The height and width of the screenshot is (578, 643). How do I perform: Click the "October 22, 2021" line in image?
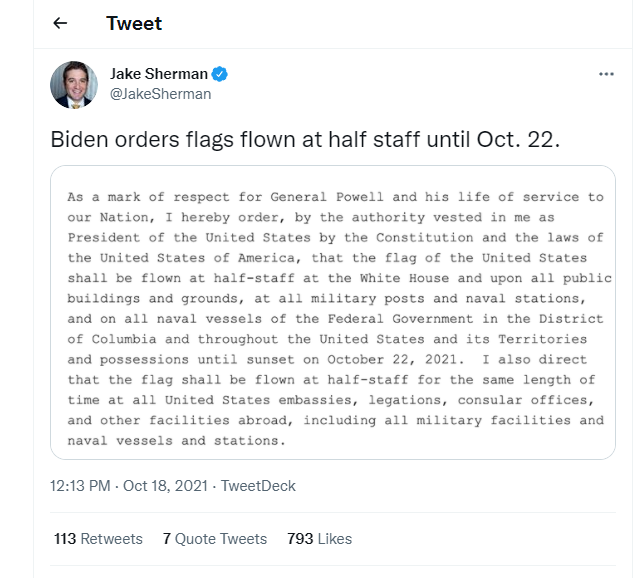(x=327, y=359)
